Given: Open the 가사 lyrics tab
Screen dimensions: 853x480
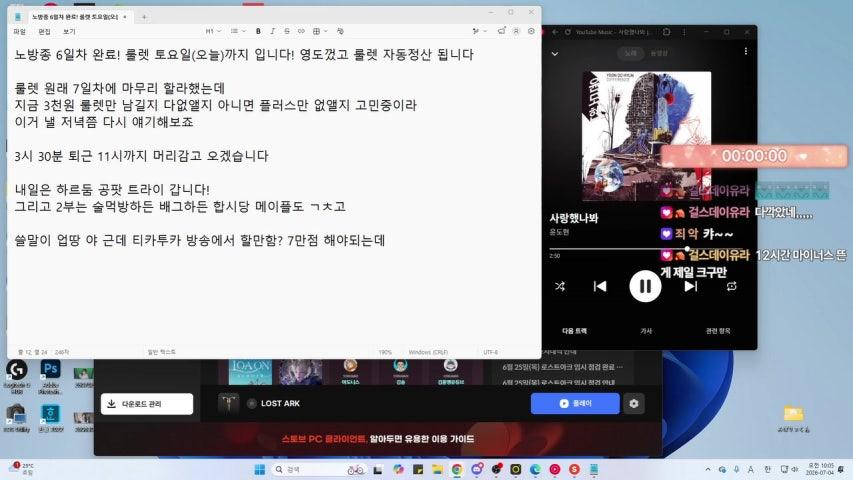Looking at the screenshot, I should (646, 331).
